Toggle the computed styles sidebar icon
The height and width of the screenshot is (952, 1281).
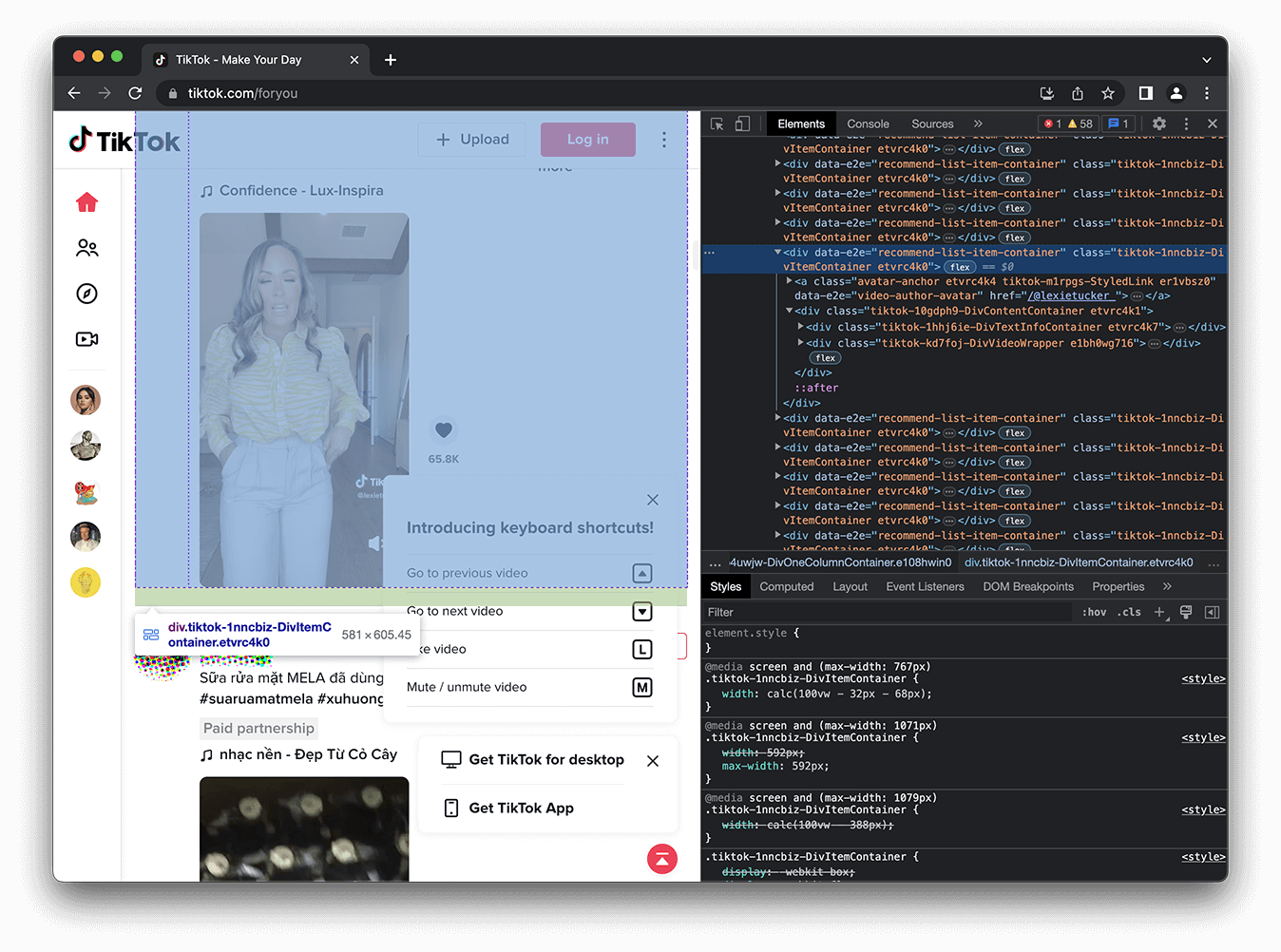point(1212,613)
